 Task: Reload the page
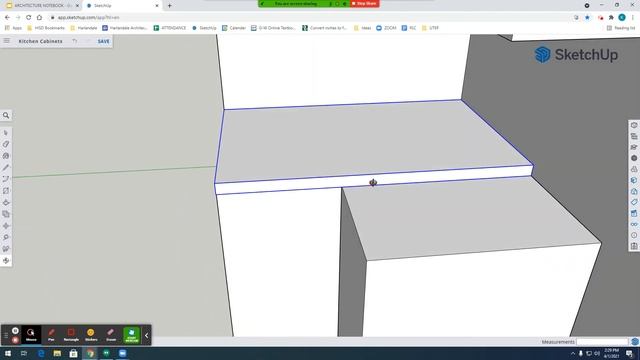29,18
